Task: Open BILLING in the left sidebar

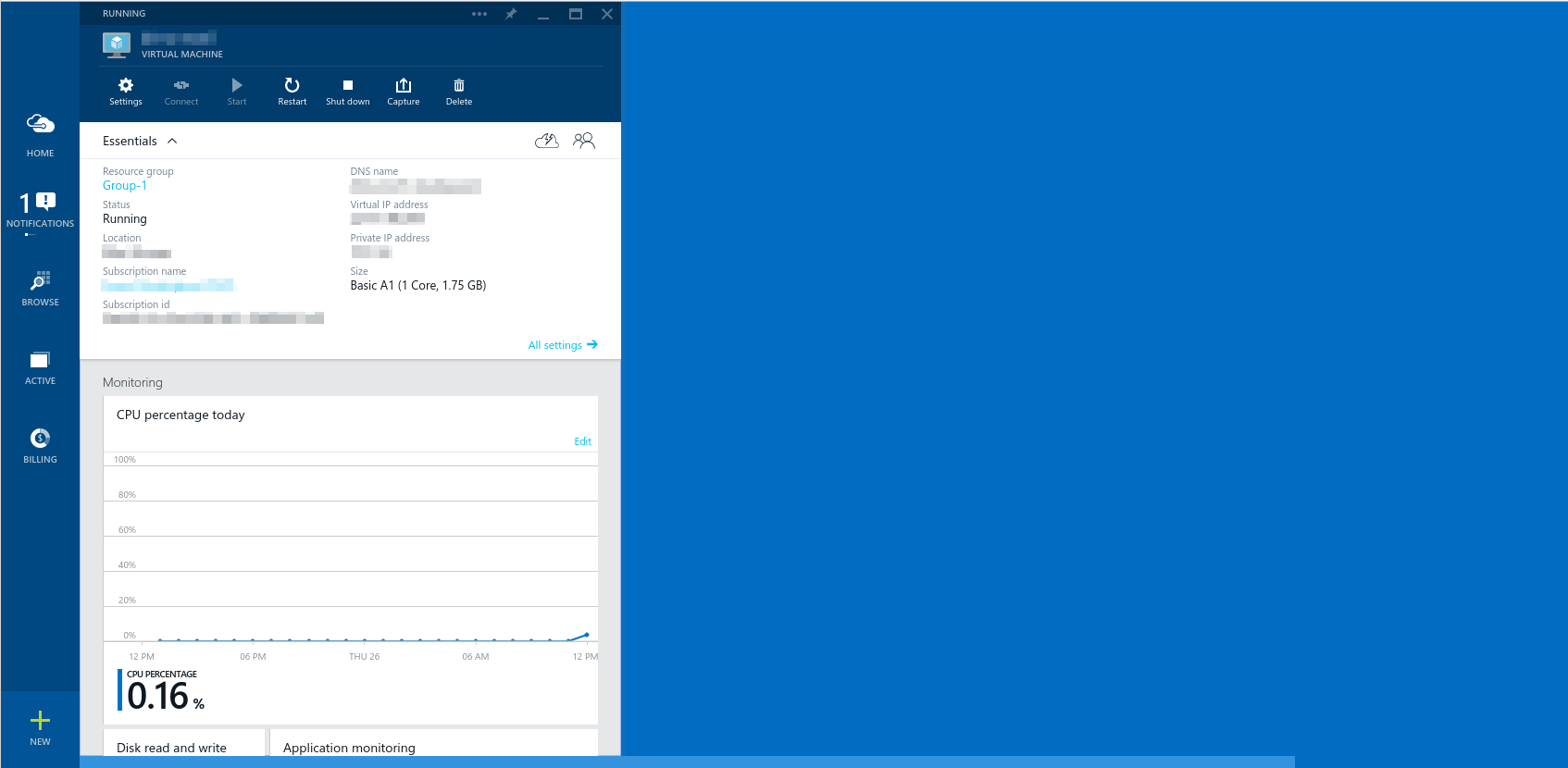Action: click(x=40, y=445)
